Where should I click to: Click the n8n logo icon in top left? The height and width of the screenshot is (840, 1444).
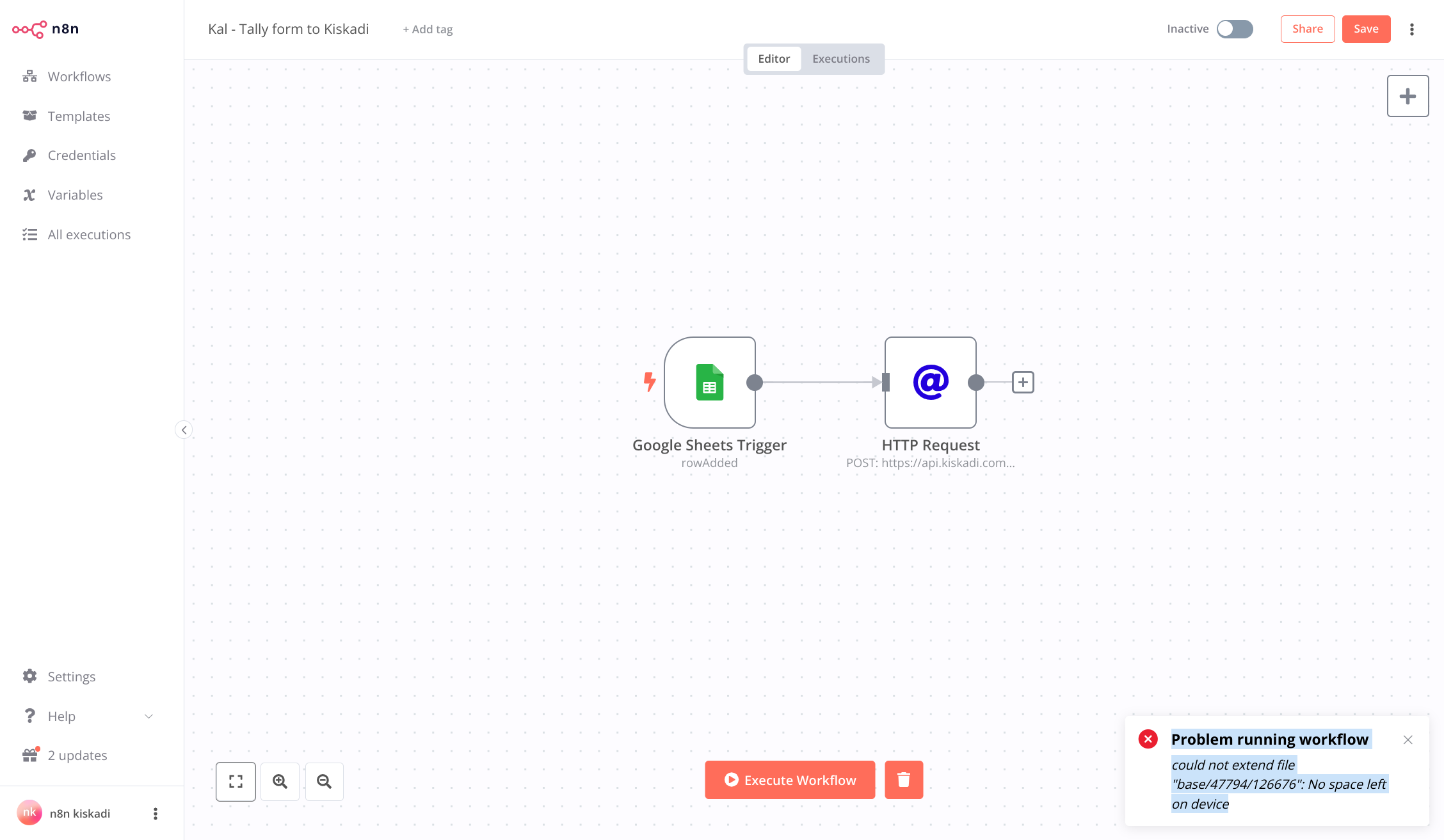(x=29, y=29)
